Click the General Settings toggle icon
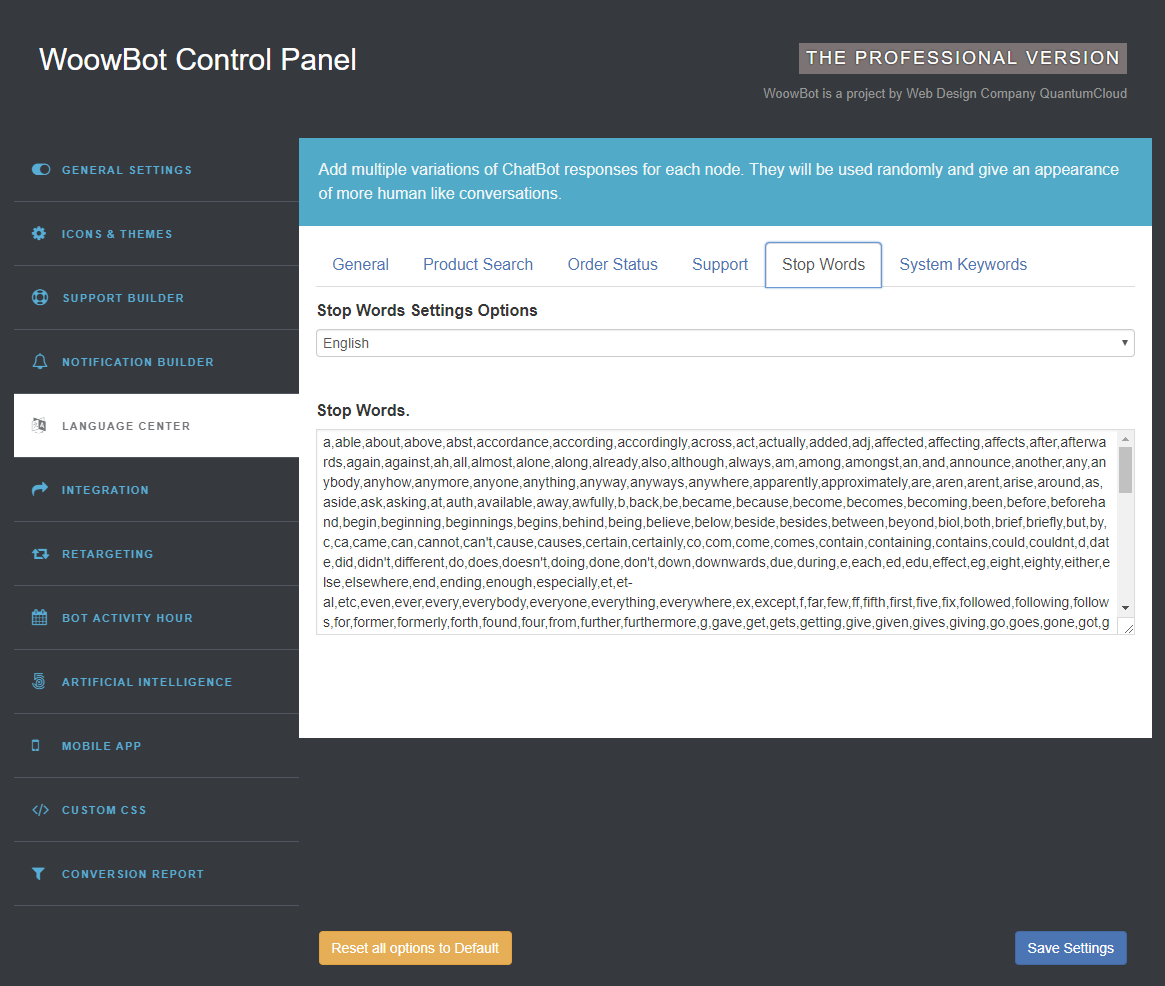This screenshot has height=986, width=1165. pos(41,169)
